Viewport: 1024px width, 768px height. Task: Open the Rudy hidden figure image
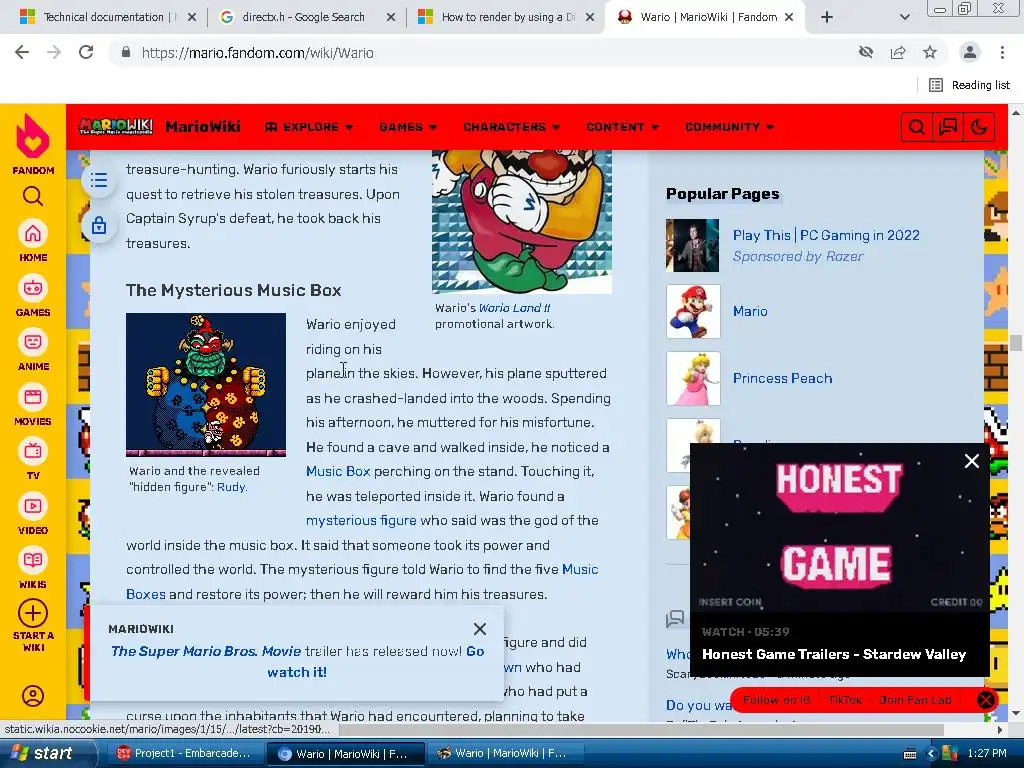(206, 385)
